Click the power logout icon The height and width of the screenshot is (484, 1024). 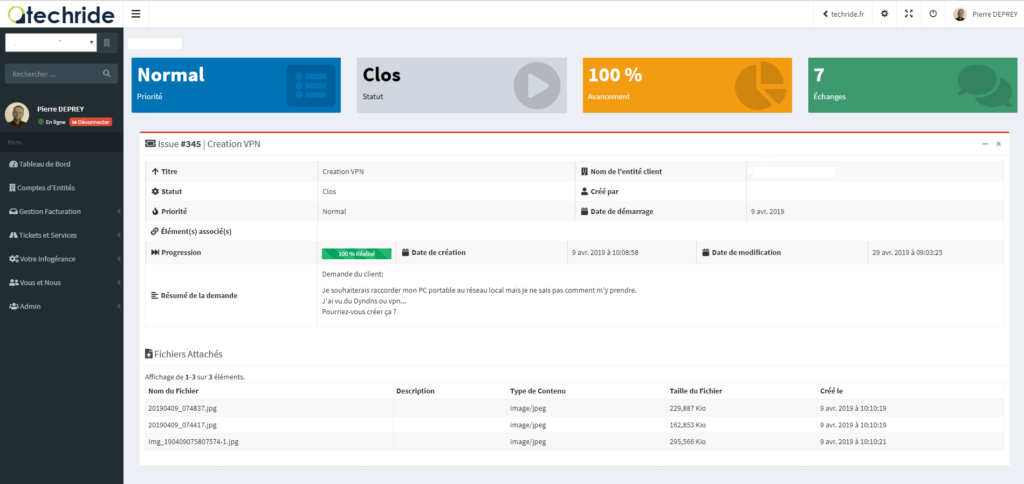933,14
